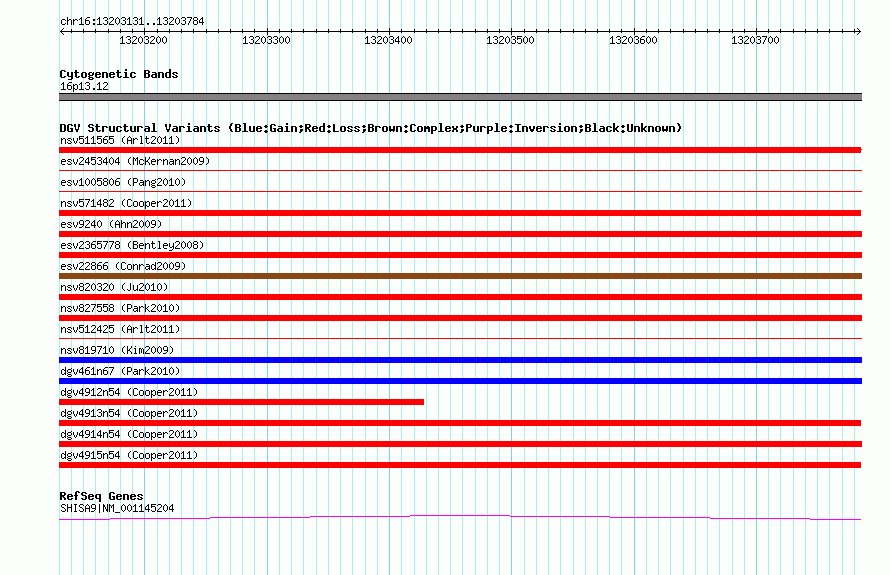890x575 pixels.
Task: Select the gray 16p13.12 band bar
Action: pos(460,97)
